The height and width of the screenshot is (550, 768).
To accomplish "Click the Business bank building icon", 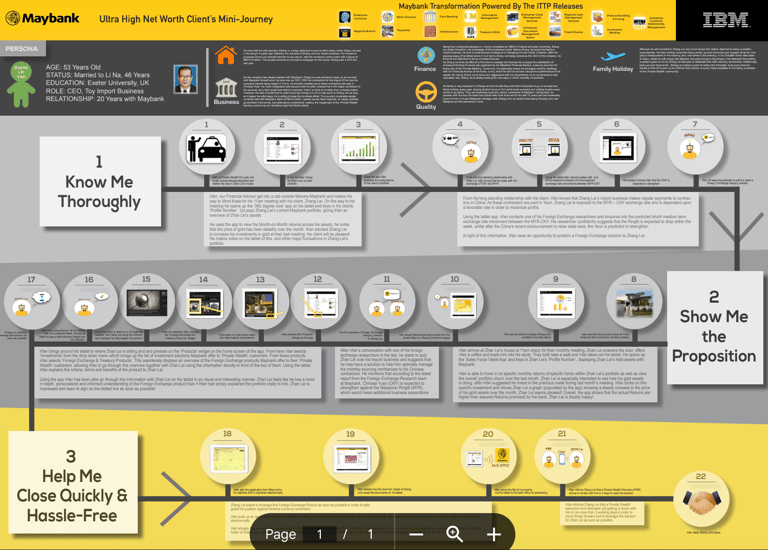I will coord(226,88).
